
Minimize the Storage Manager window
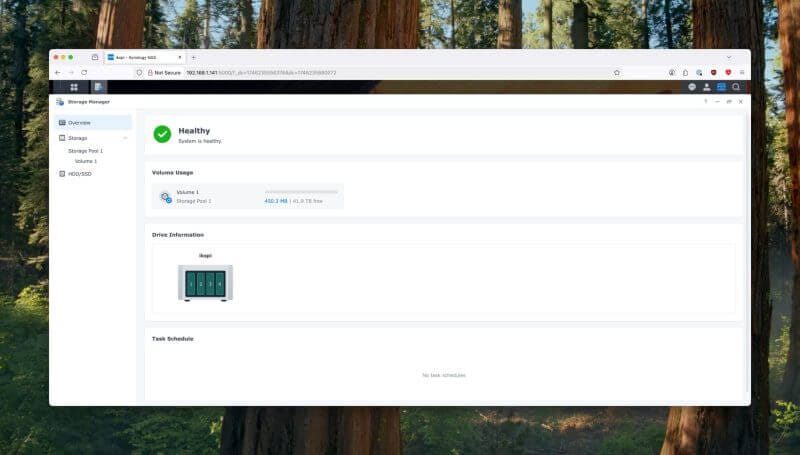coord(717,102)
